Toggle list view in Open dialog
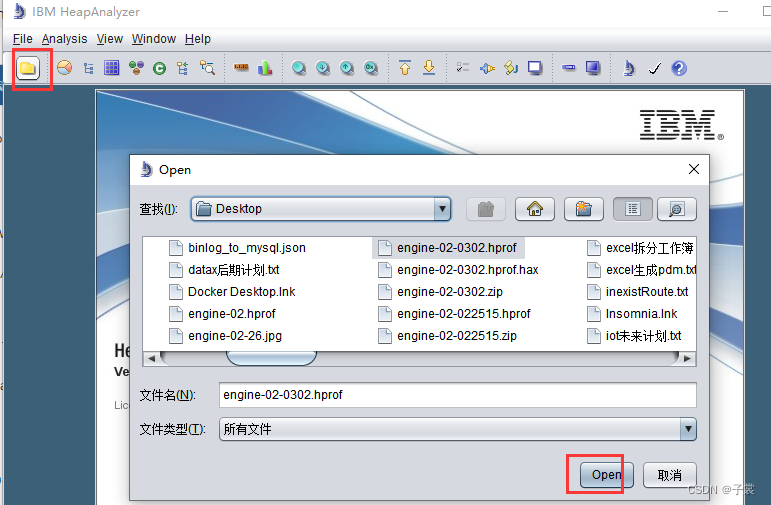The image size is (771, 505). pyautogui.click(x=633, y=209)
